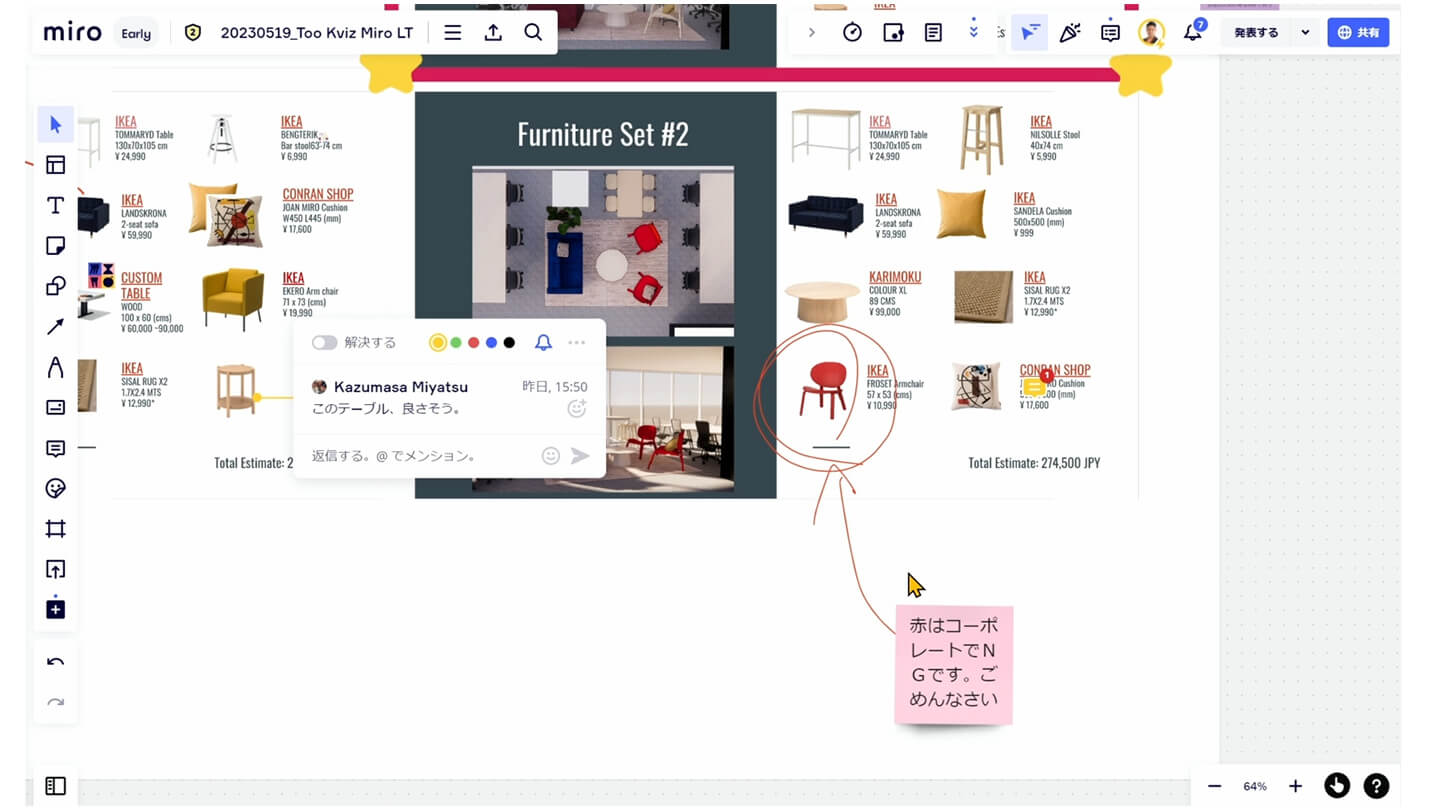Search the board with magnifier icon
1440x810 pixels.
(533, 32)
